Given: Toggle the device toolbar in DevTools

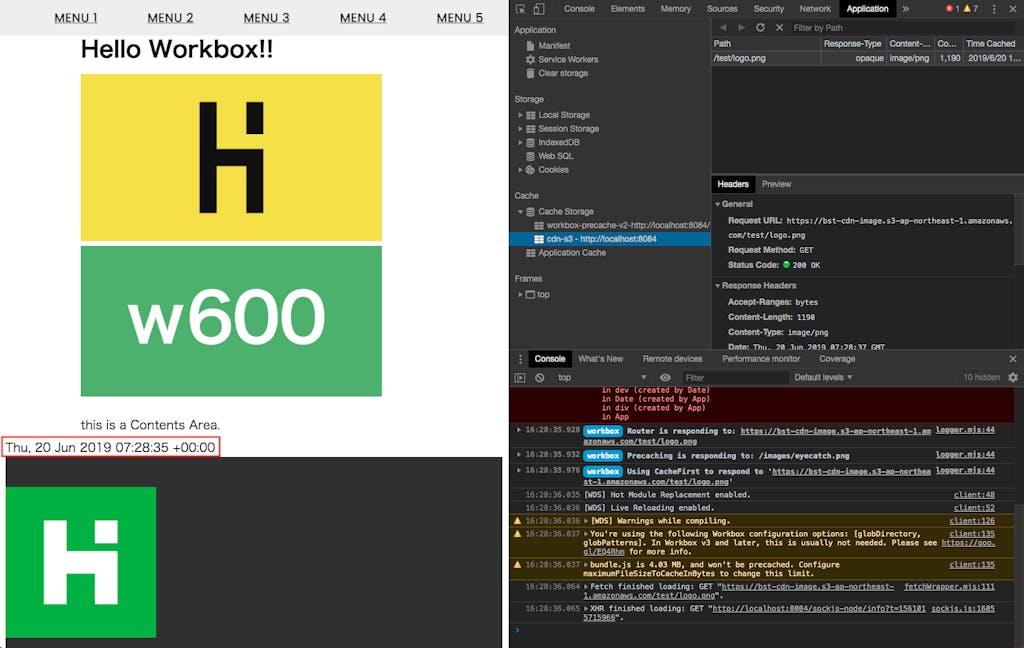Looking at the screenshot, I should click(539, 9).
